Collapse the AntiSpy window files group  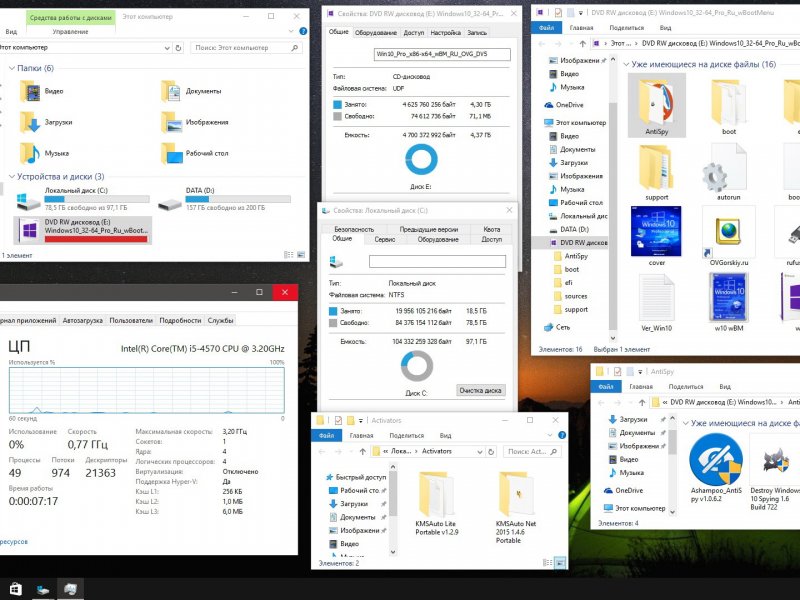[686, 423]
